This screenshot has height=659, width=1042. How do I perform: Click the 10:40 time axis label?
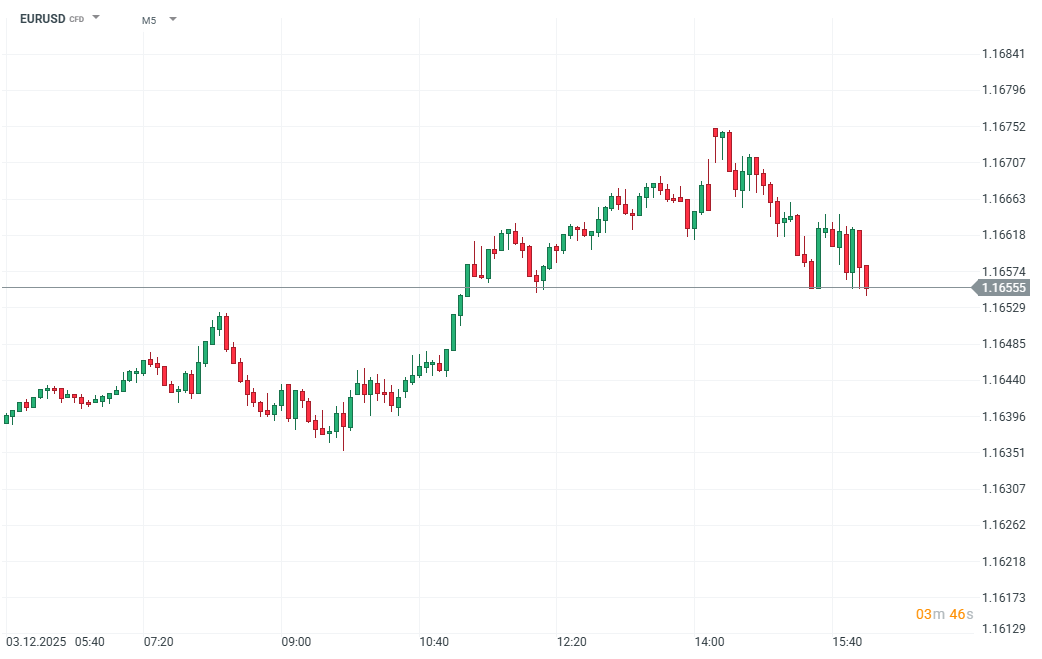coord(434,641)
